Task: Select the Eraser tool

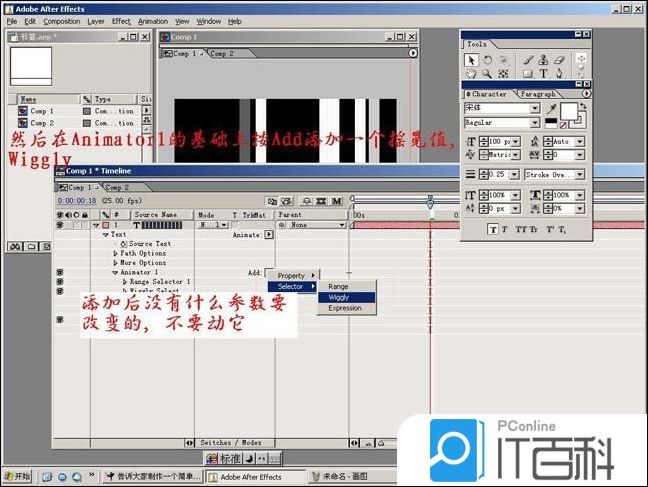Action: [x=559, y=60]
